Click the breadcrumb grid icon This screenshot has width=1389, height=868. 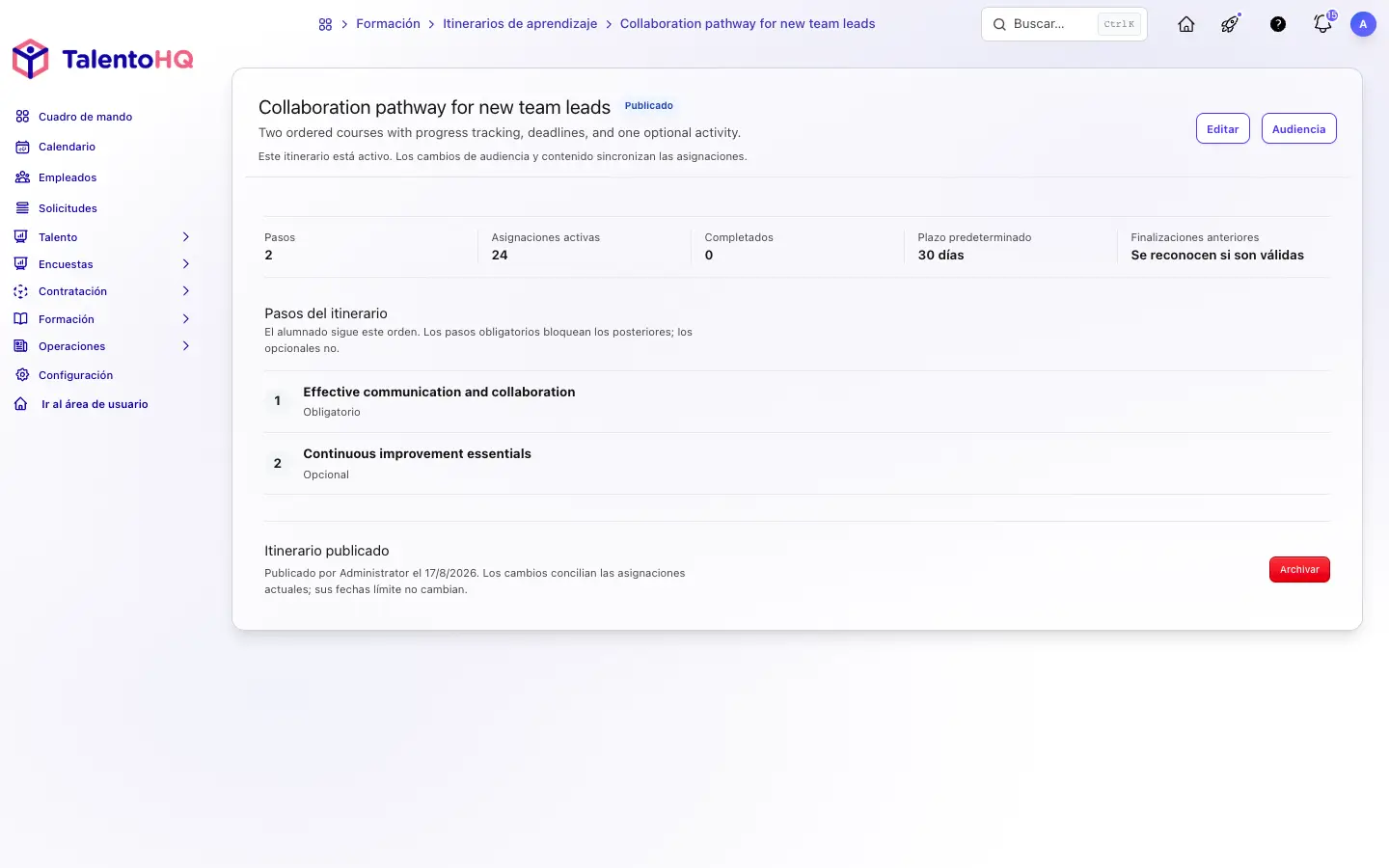click(325, 24)
